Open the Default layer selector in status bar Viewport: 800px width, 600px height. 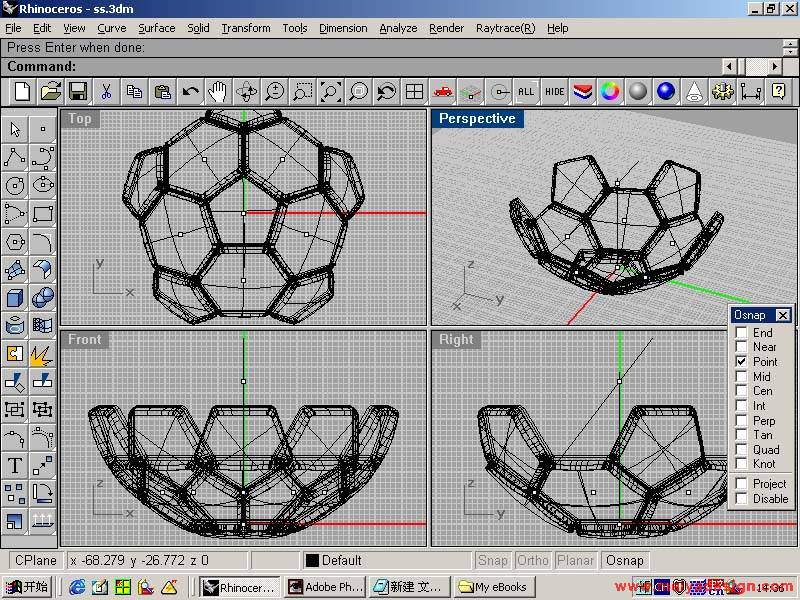tap(385, 561)
